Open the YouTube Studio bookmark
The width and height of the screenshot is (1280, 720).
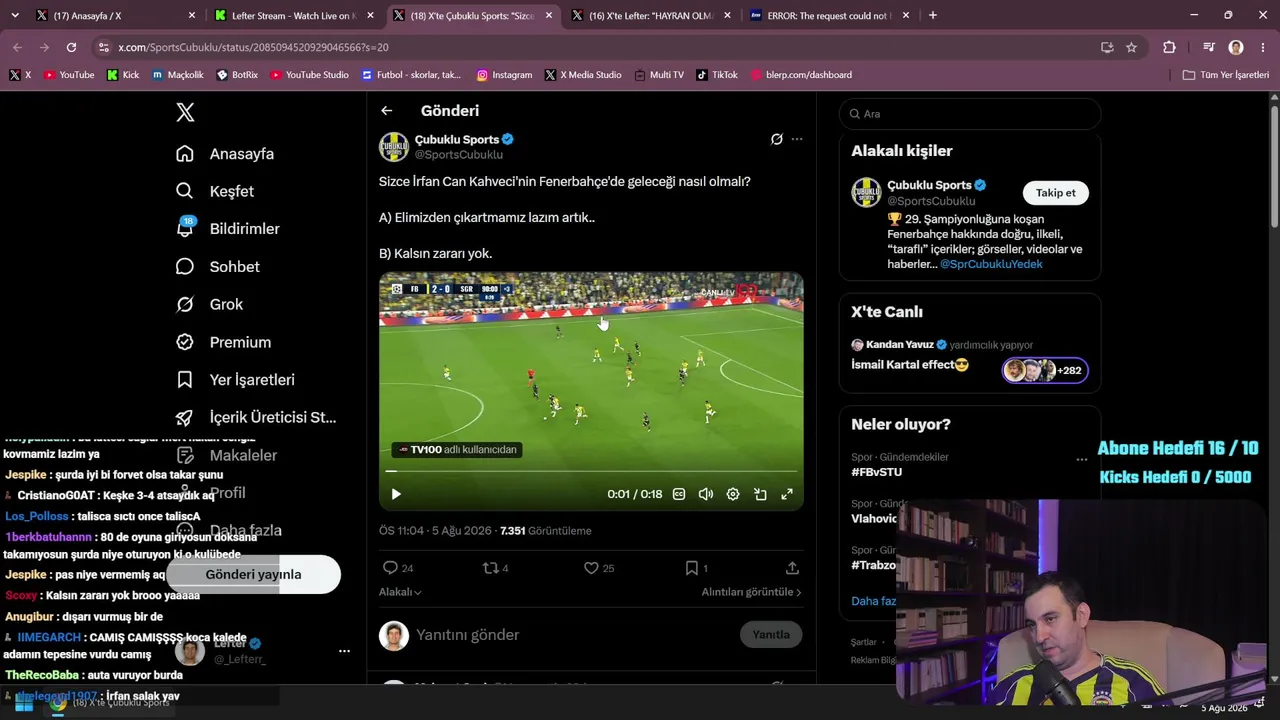[x=310, y=75]
